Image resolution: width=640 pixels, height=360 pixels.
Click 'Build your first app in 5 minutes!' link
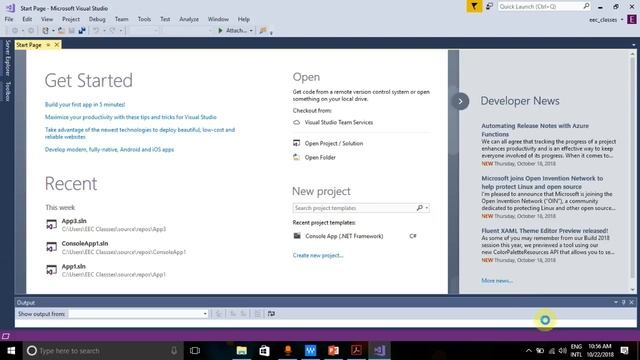coord(85,104)
